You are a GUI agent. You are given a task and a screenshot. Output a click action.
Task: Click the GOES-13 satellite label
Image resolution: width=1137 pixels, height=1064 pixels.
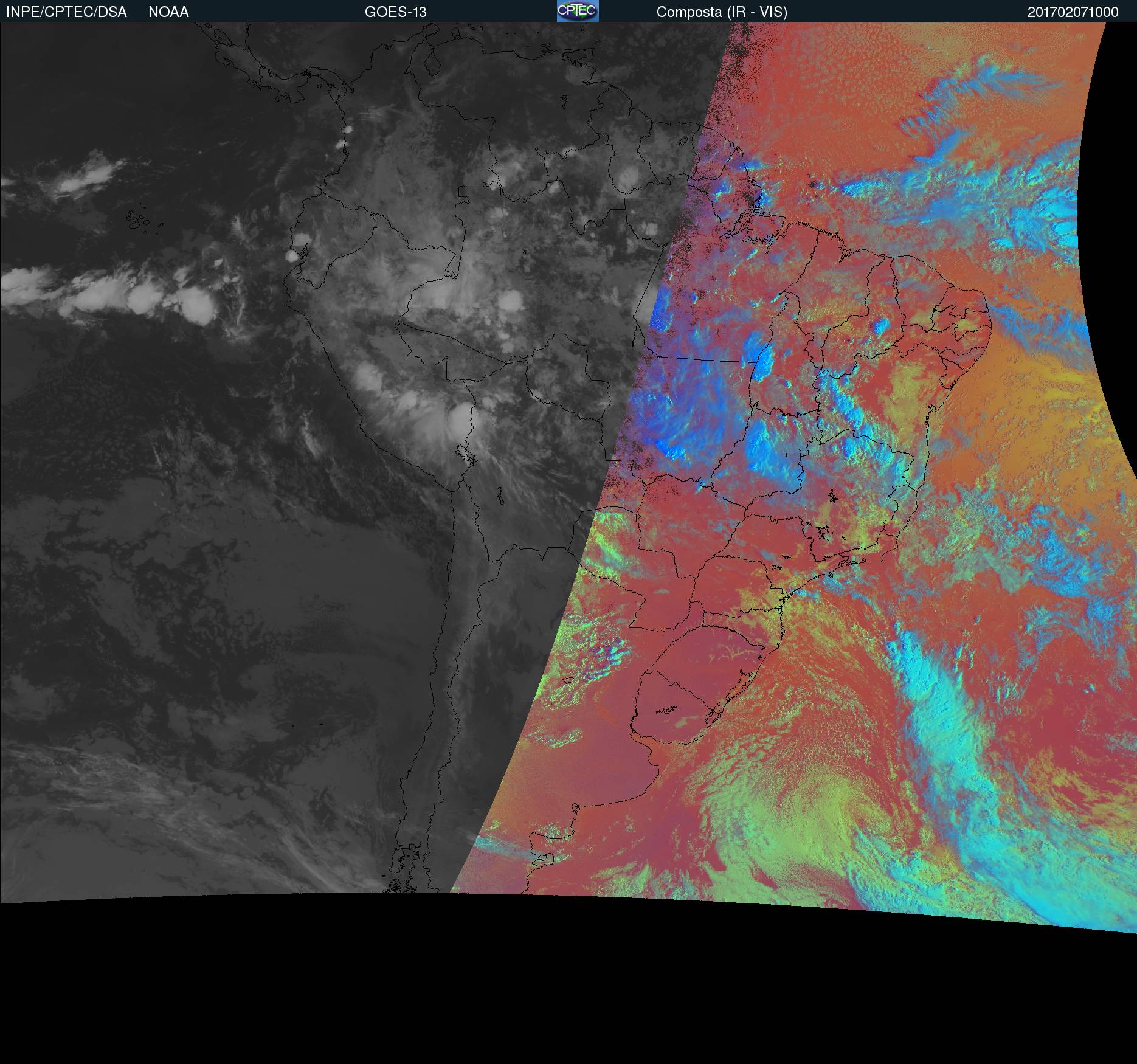tap(396, 12)
